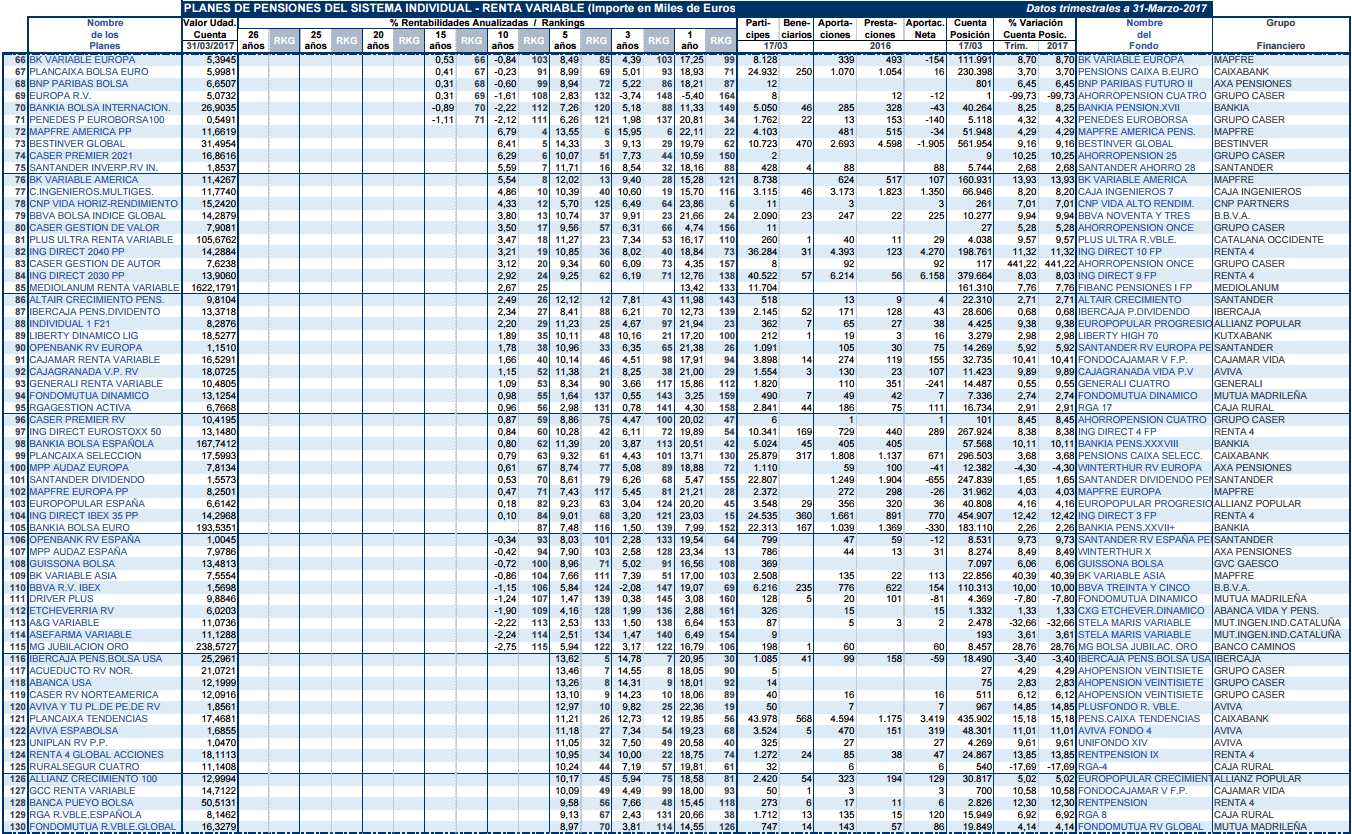Click fund name 'RENTPENSION IX'
The width and height of the screenshot is (1352, 834).
pos(1119,754)
